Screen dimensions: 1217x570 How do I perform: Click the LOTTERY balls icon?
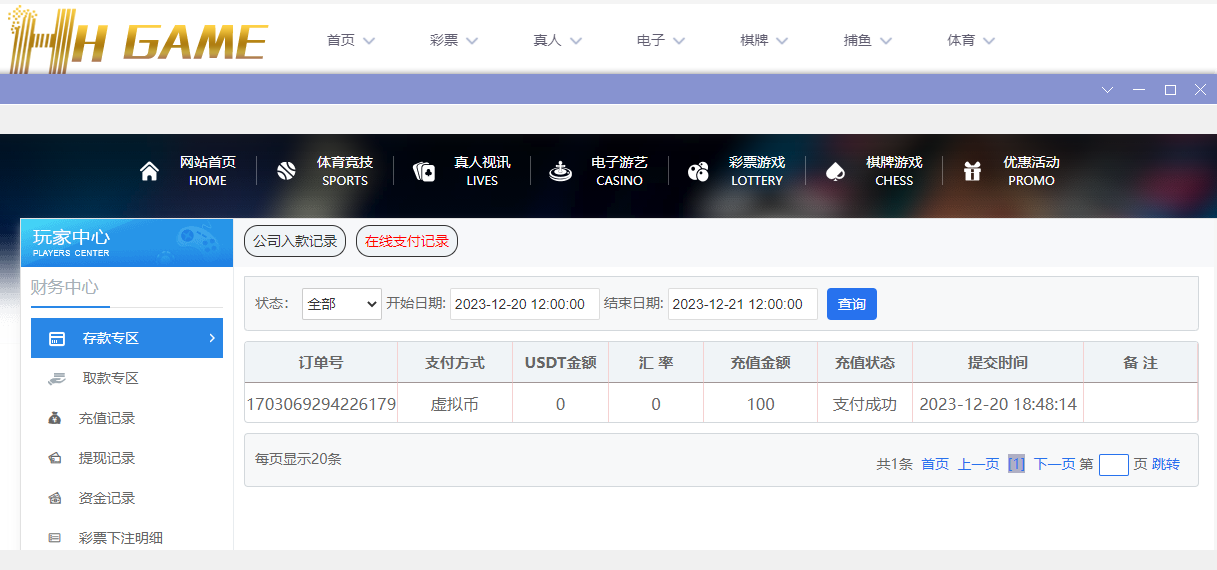(698, 171)
